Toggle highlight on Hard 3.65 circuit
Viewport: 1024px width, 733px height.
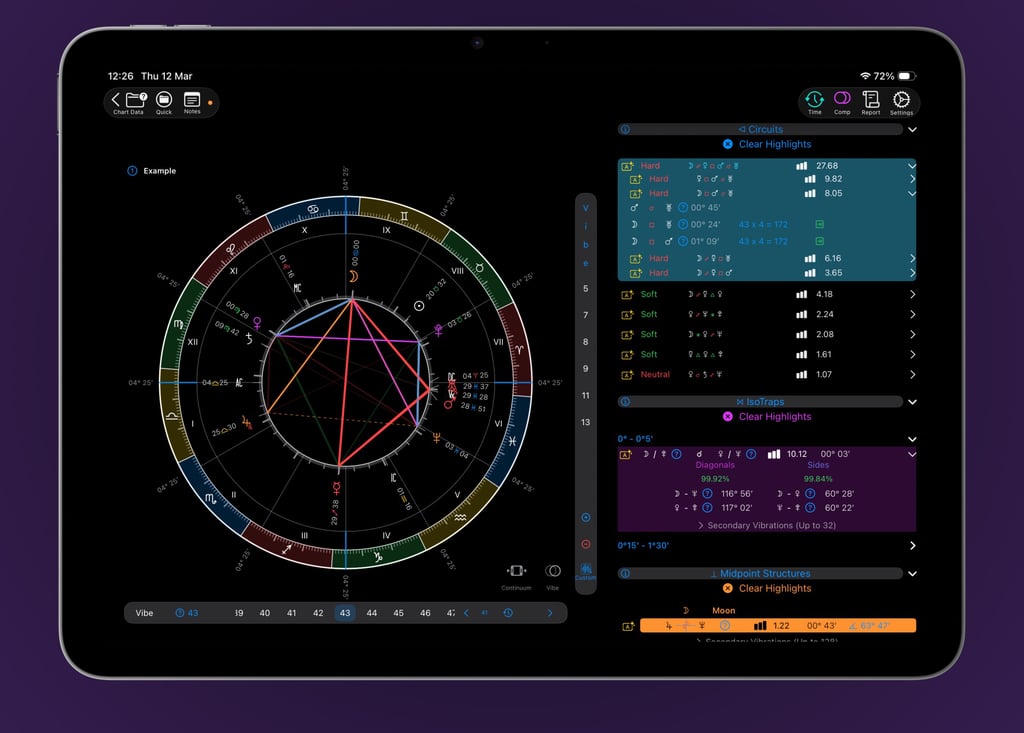(x=635, y=273)
